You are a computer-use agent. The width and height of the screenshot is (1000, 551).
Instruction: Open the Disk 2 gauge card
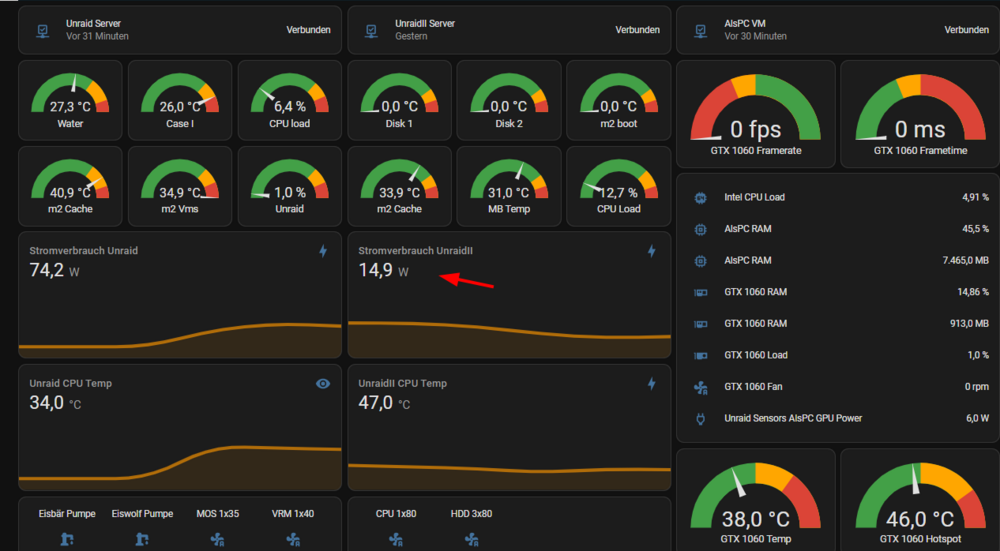509,100
